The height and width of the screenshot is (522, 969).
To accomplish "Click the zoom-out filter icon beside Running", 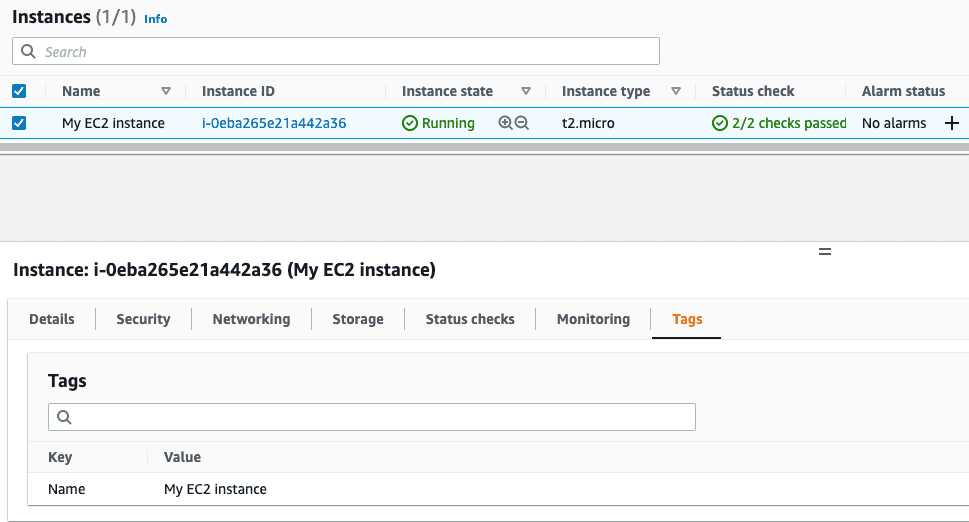I will click(522, 123).
